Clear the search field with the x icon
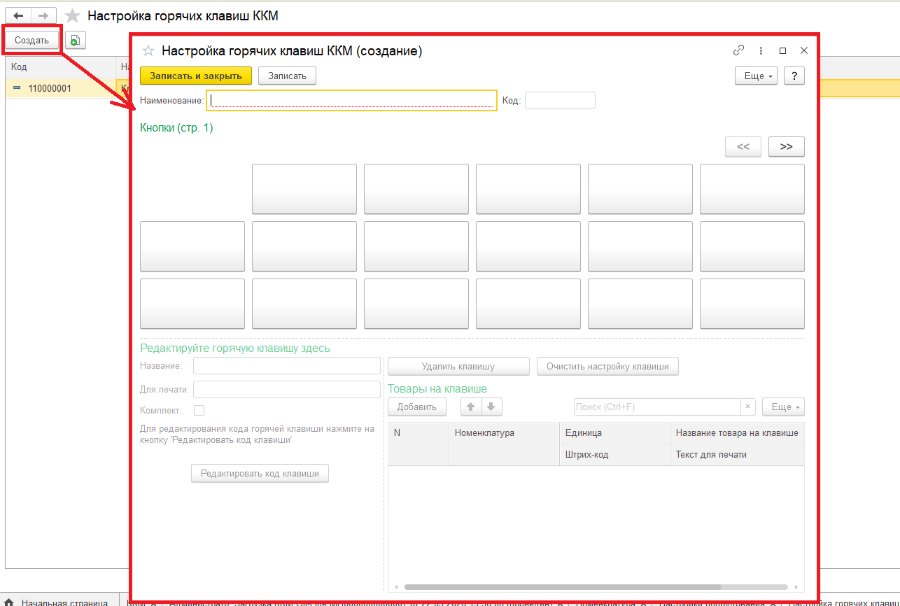900x606 pixels. click(x=748, y=407)
